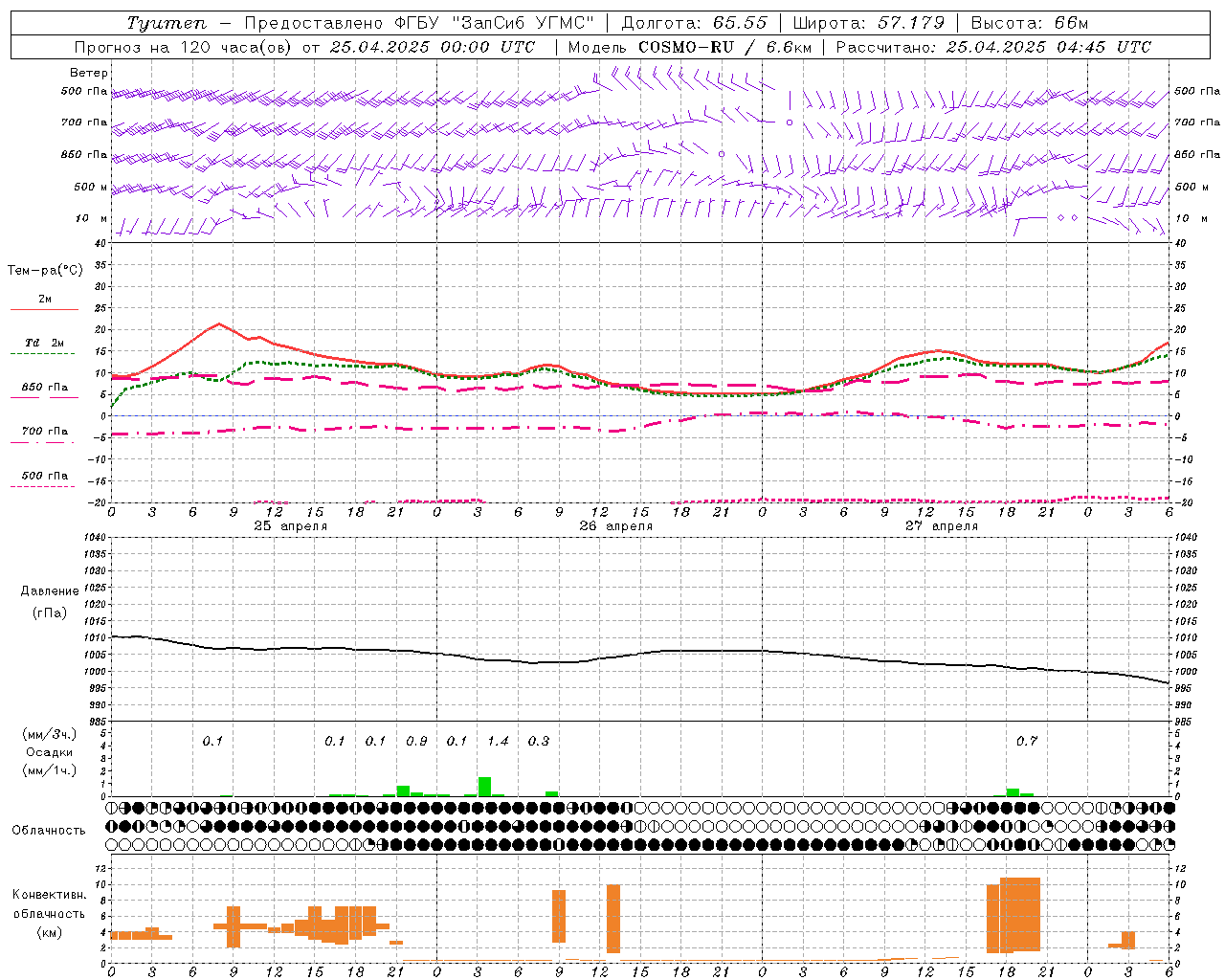Click the "Тем-ра(°C)" temperature panel label

point(45,271)
